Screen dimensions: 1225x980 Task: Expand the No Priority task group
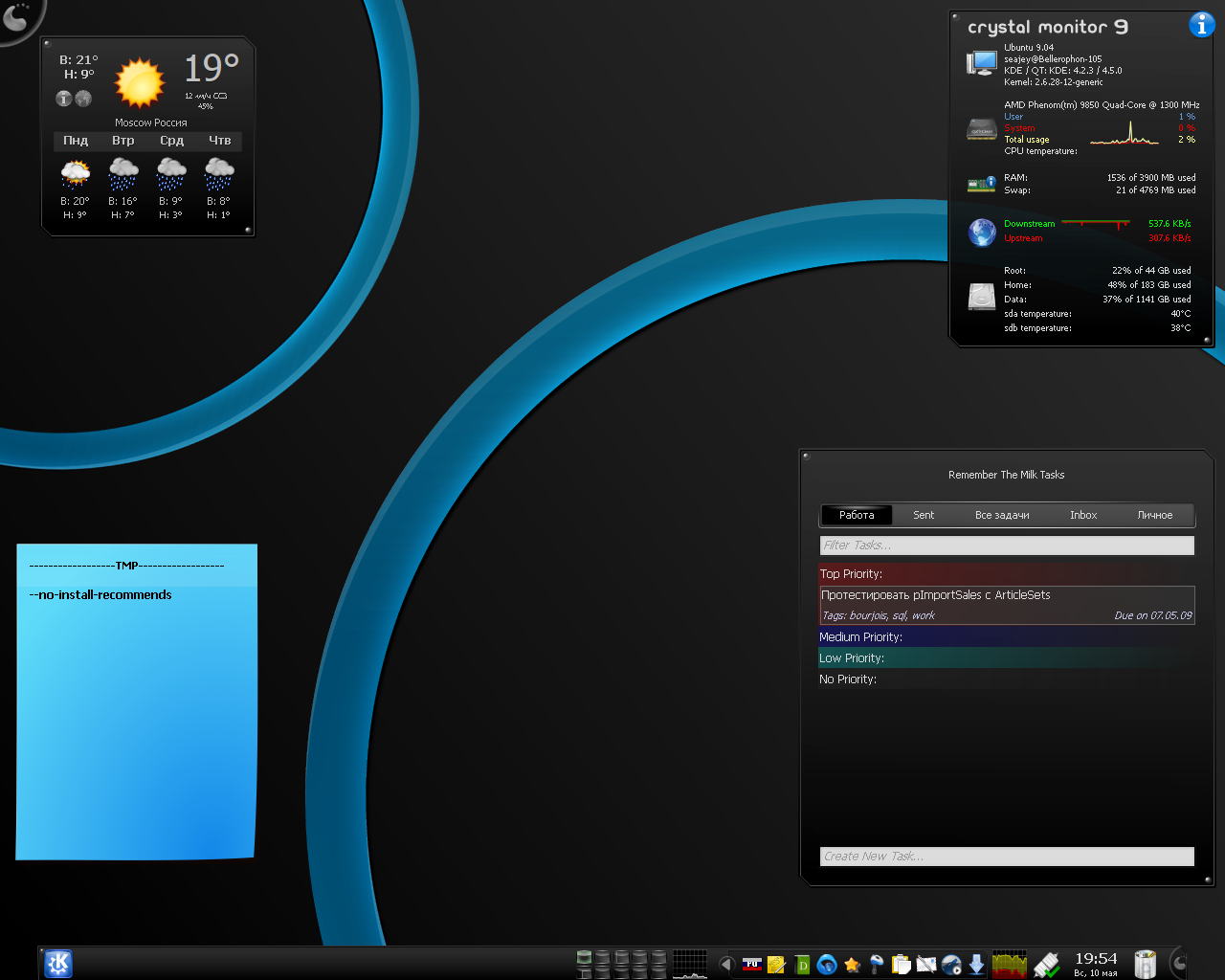(x=1007, y=679)
